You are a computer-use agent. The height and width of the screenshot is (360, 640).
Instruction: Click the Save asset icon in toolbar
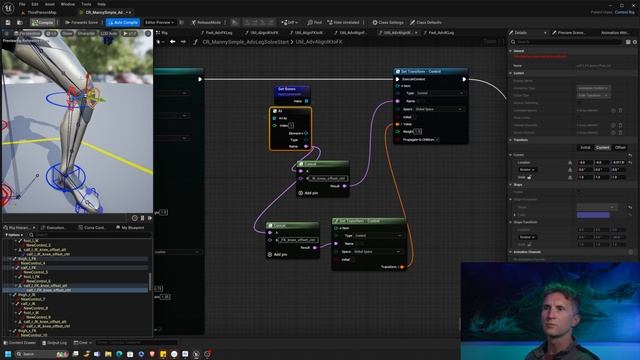tap(8, 22)
